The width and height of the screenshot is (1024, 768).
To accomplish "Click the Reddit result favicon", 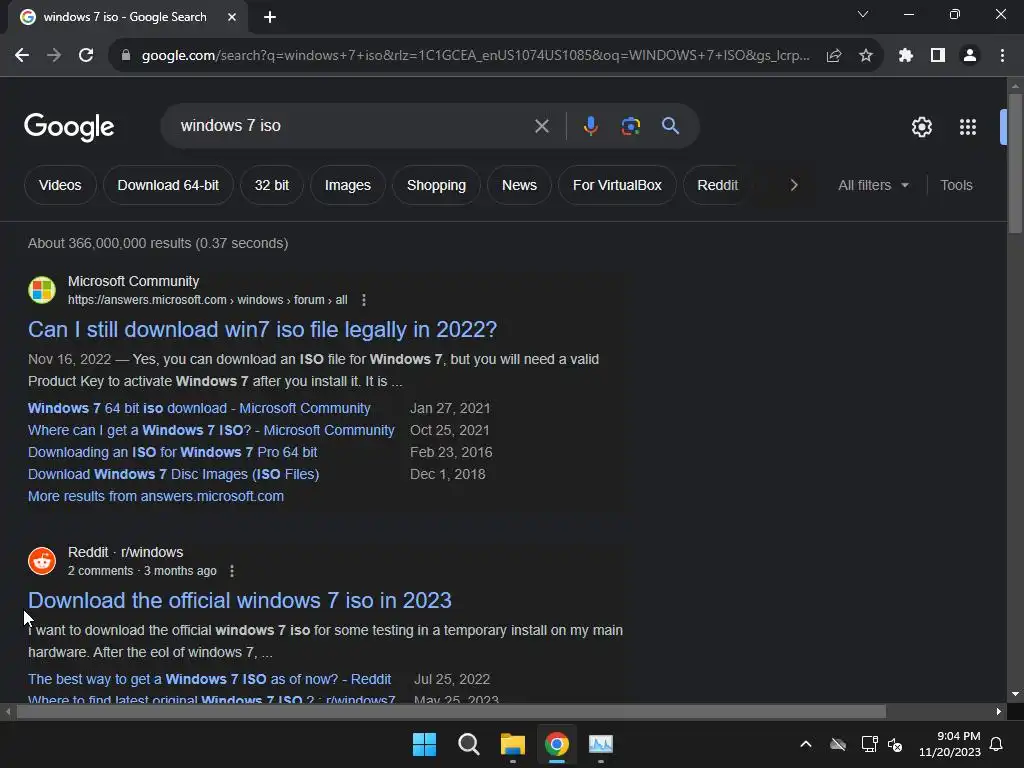I will tap(42, 561).
